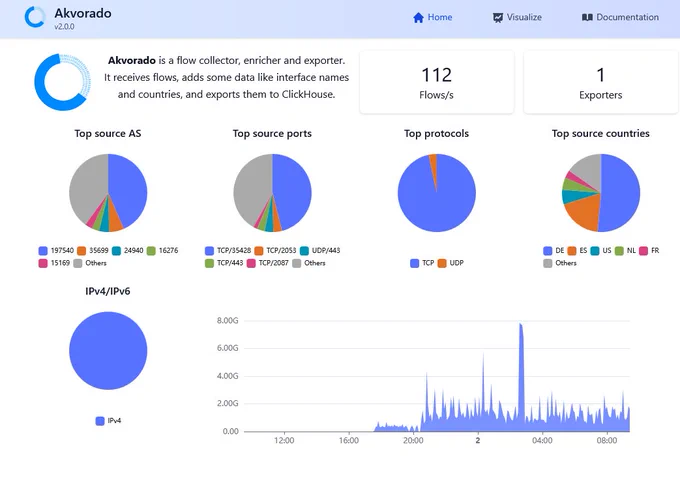Click the Top source AS pie chart
The image size is (680, 500).
point(108,193)
